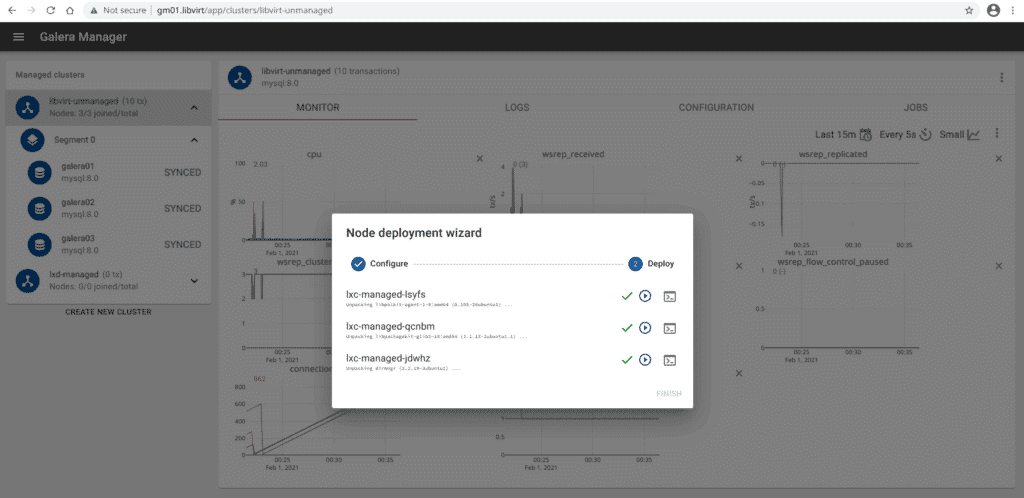Click the FINISH button in wizard

click(668, 393)
